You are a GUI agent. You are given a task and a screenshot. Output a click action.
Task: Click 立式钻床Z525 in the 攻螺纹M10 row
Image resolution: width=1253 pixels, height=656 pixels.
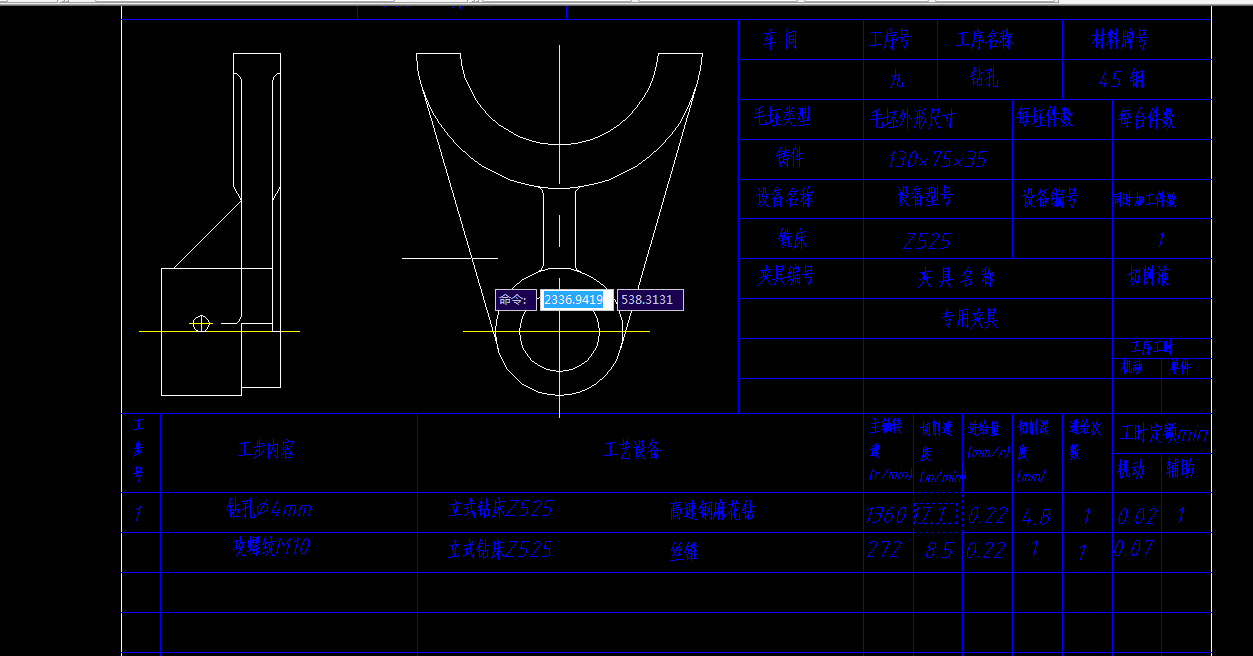[x=500, y=550]
